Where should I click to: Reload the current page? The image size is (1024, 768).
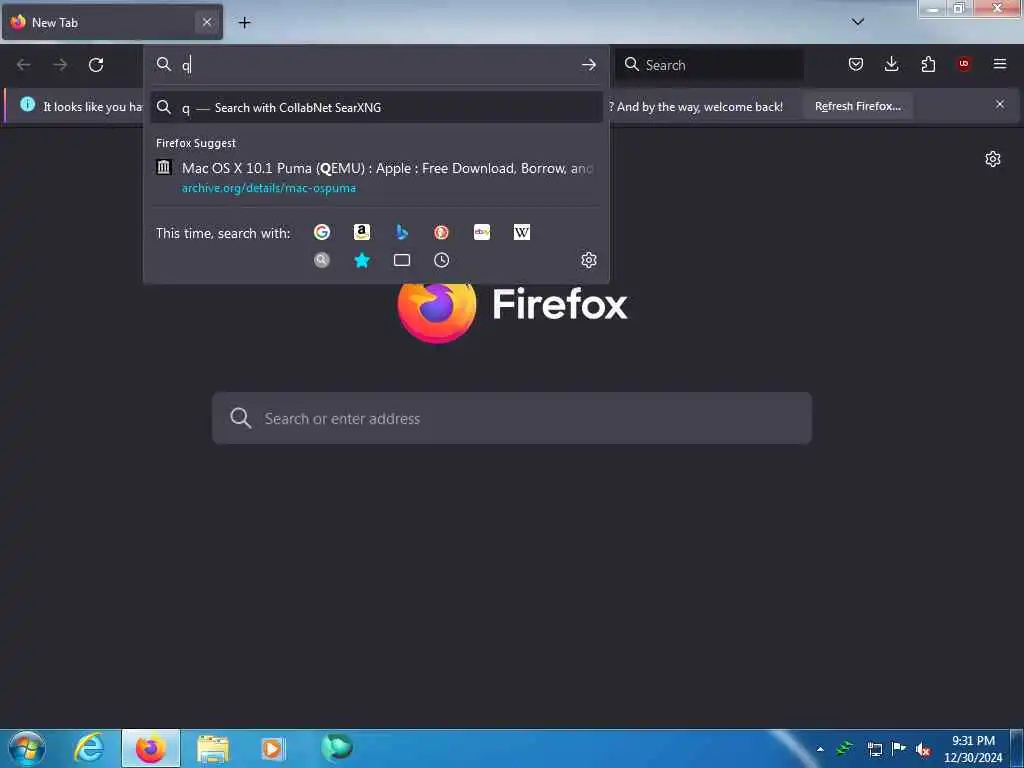(96, 65)
